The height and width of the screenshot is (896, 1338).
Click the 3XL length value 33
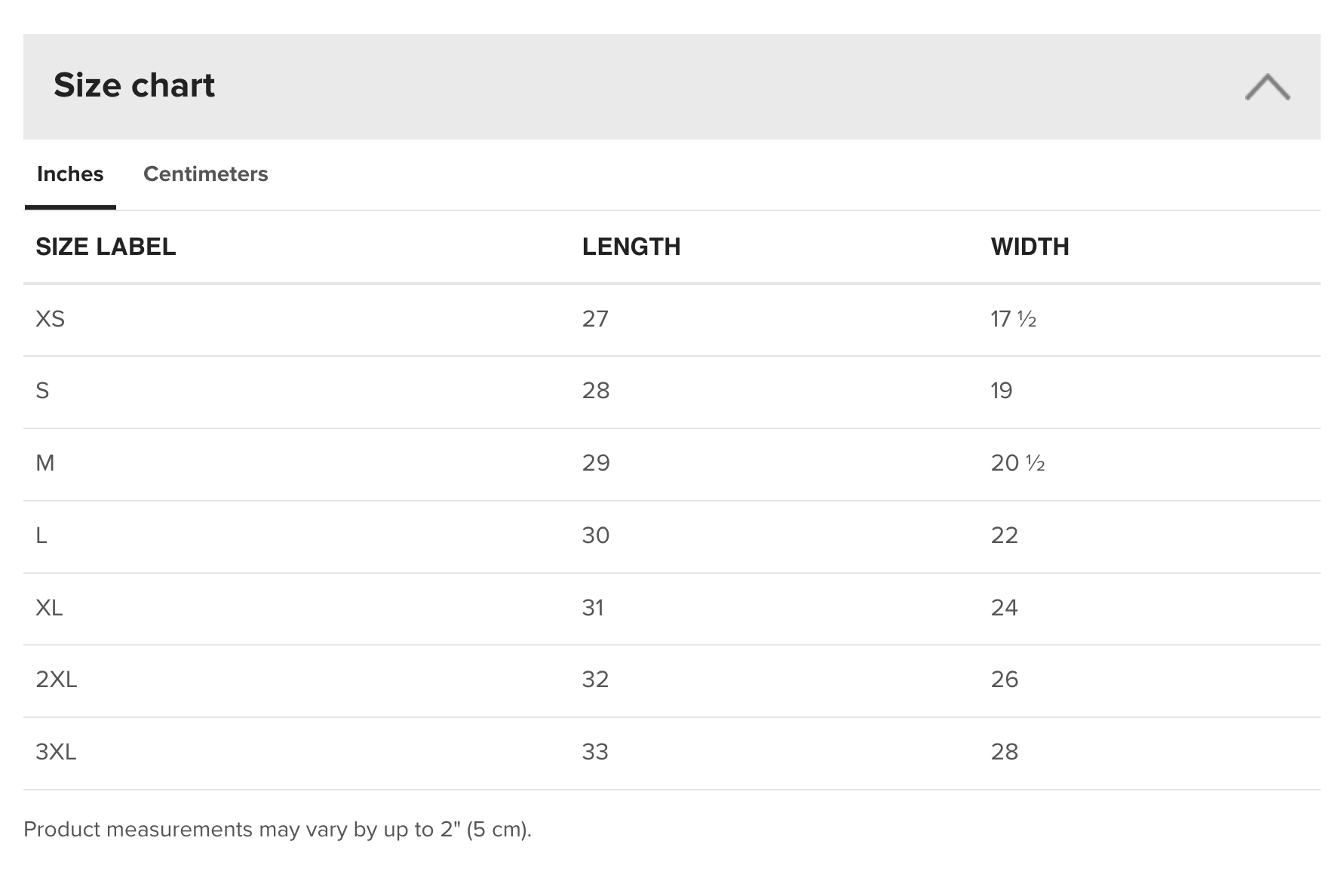tap(595, 752)
